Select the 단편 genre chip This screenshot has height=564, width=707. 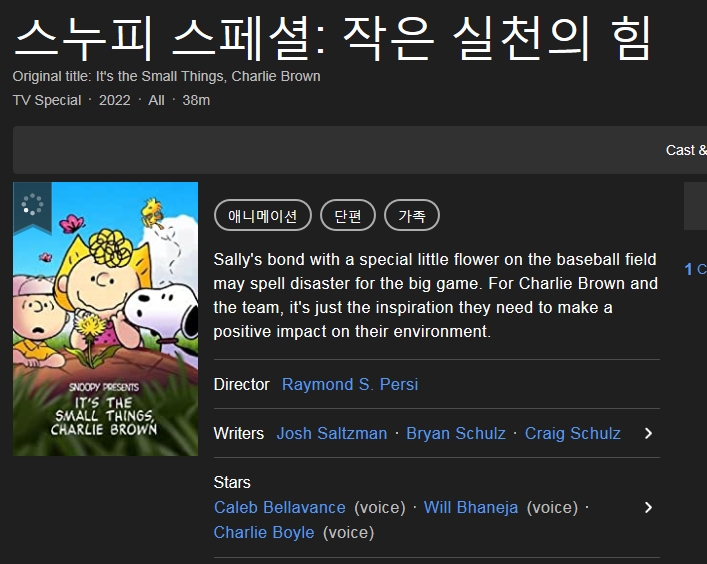348,215
